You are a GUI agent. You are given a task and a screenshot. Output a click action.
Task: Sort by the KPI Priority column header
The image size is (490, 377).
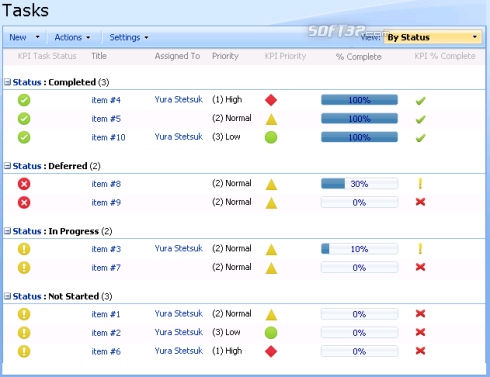[x=285, y=56]
